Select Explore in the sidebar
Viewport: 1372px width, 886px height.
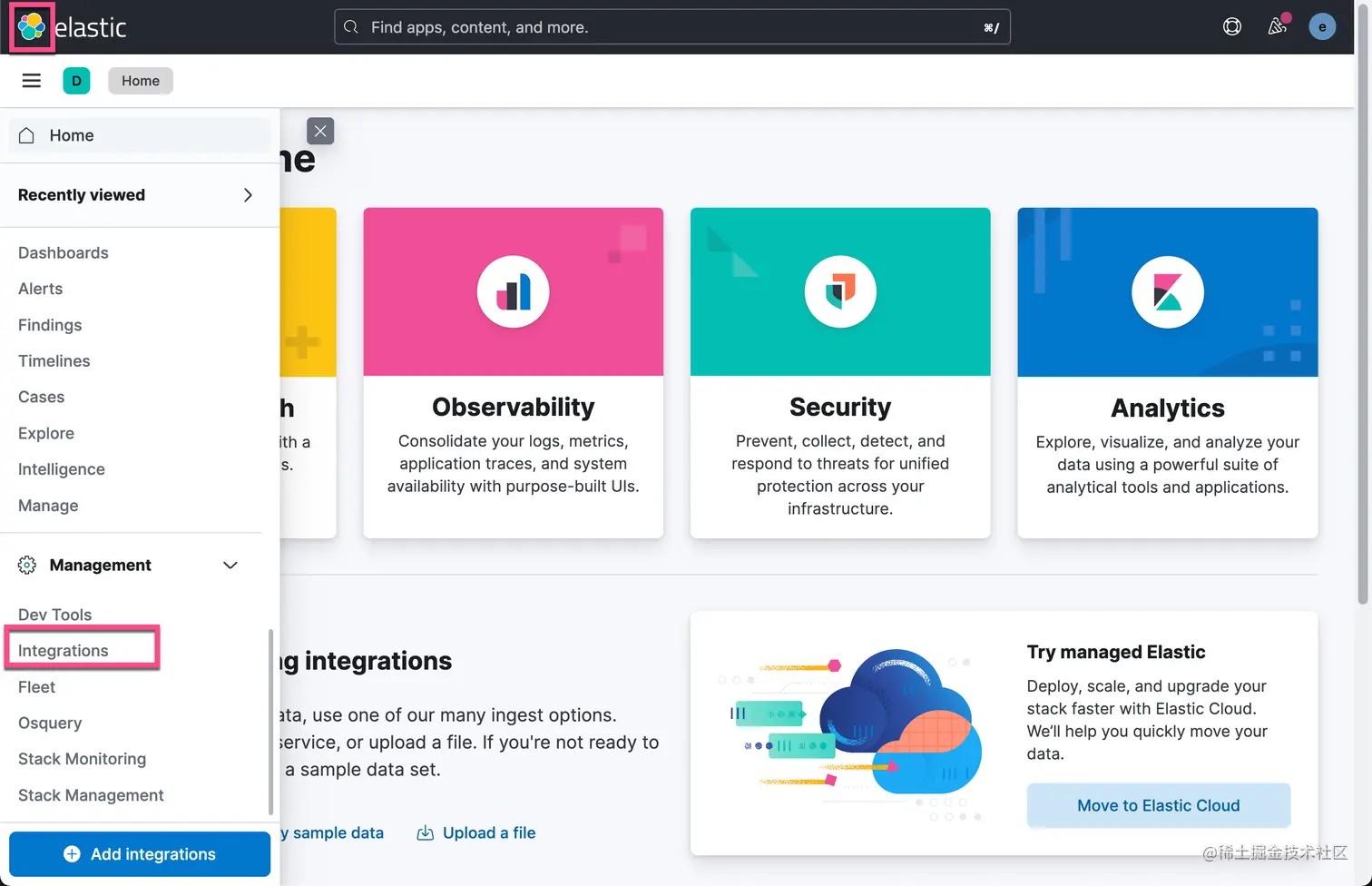46,433
